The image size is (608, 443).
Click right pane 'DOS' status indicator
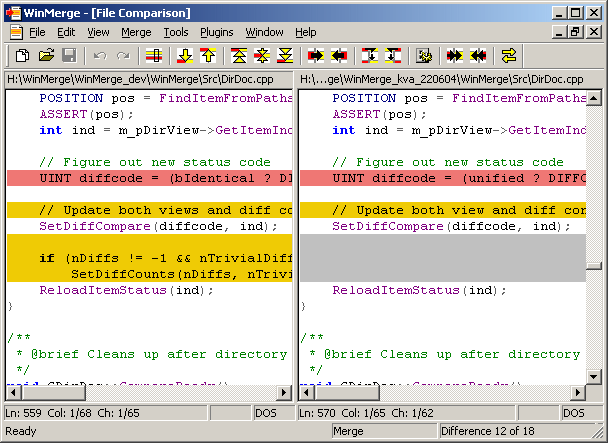(581, 413)
